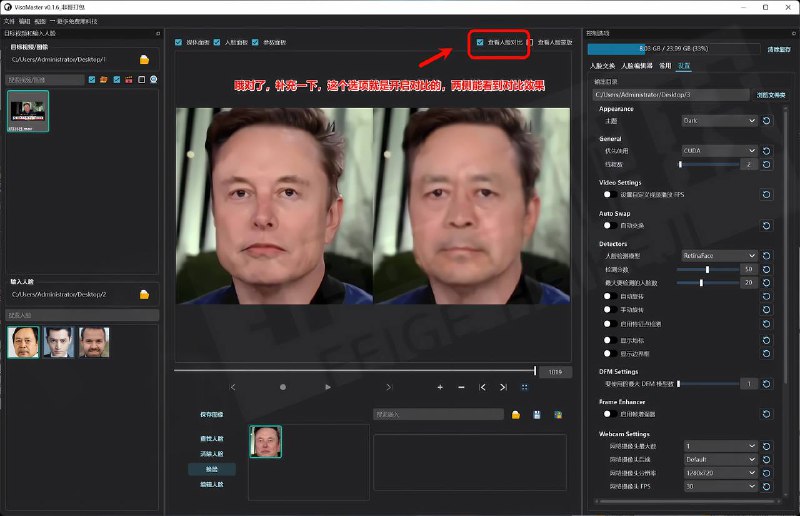Open the 文件 menu
The image size is (800, 516).
[x=9, y=20]
